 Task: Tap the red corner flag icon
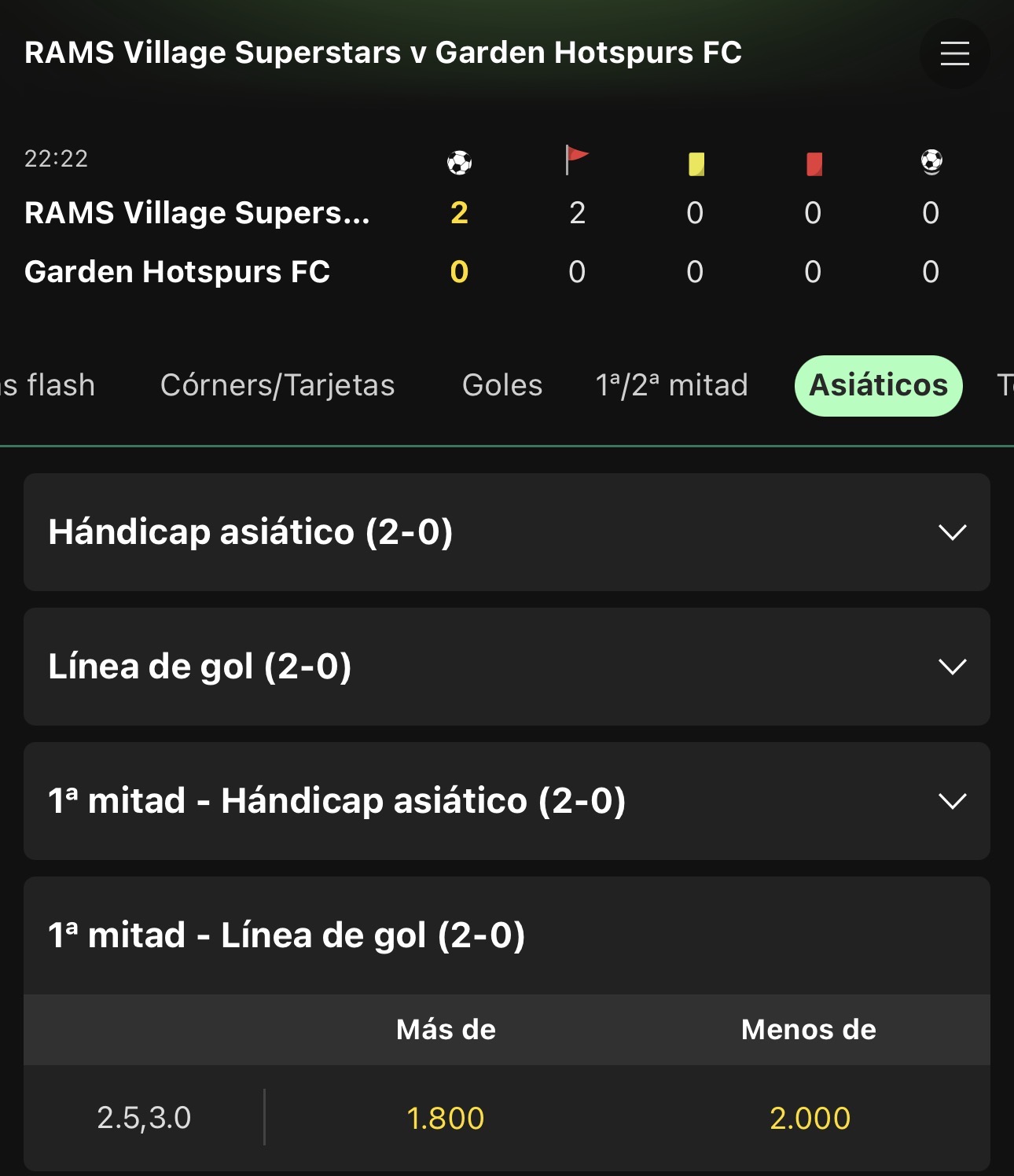(x=577, y=160)
